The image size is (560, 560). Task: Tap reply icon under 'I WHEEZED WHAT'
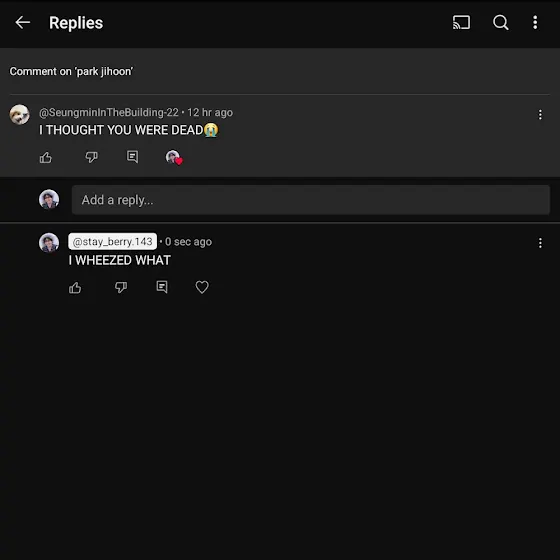point(162,287)
